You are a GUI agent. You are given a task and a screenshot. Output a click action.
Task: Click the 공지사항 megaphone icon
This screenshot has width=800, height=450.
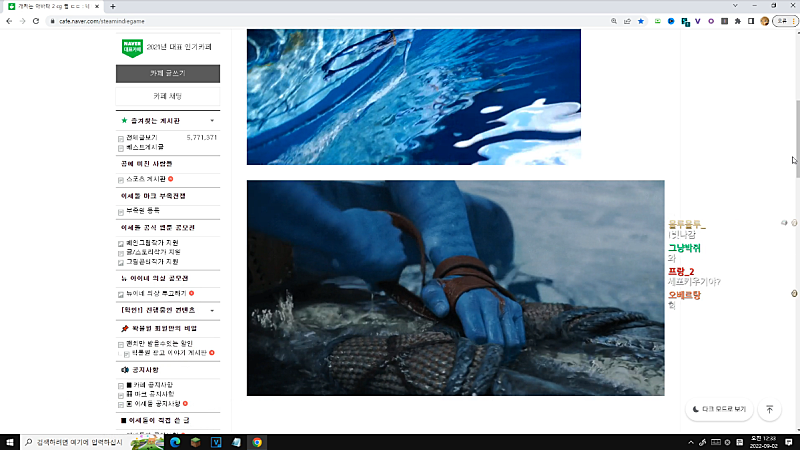124,370
